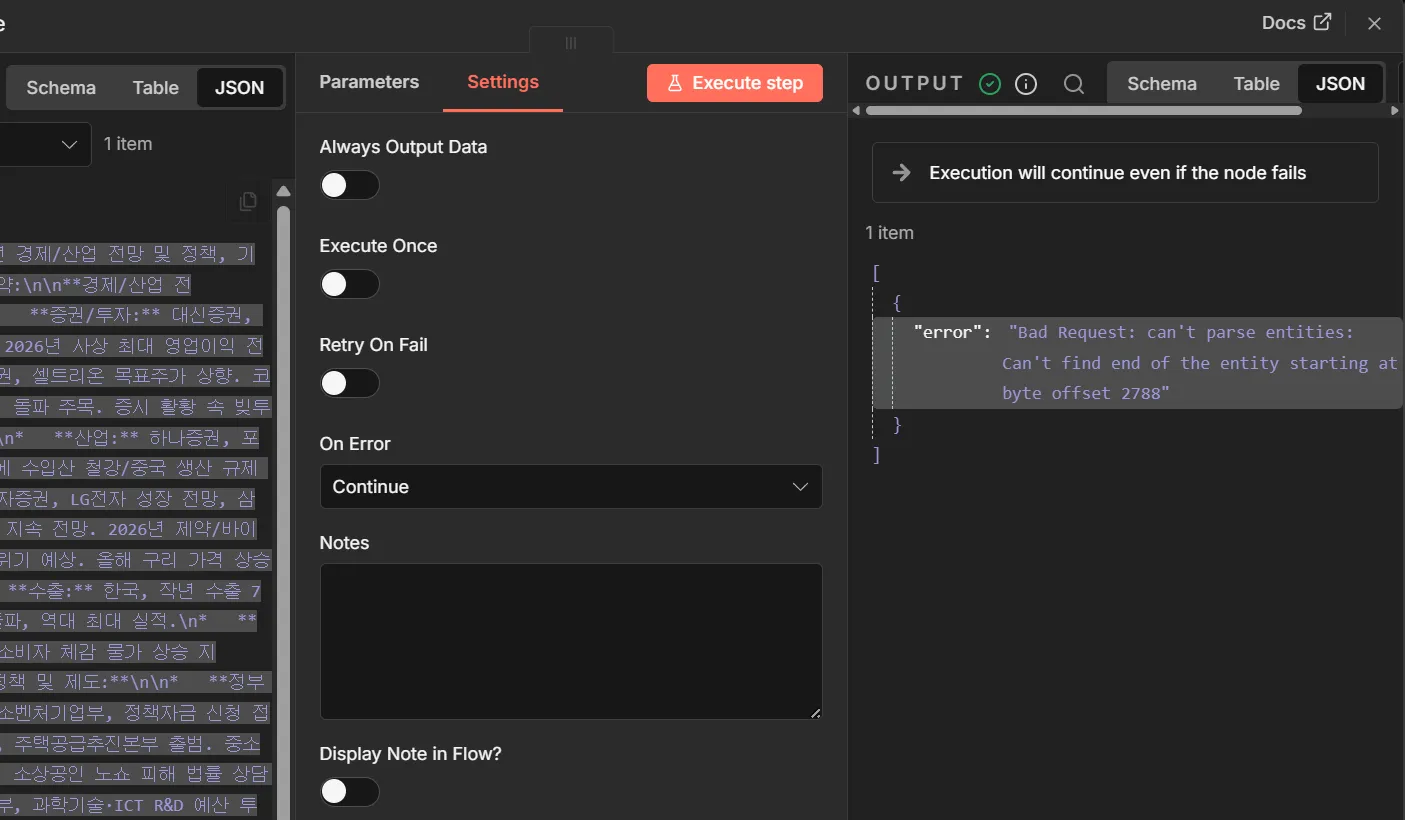This screenshot has width=1405, height=820.
Task: Click the green execution success check icon
Action: tap(990, 84)
